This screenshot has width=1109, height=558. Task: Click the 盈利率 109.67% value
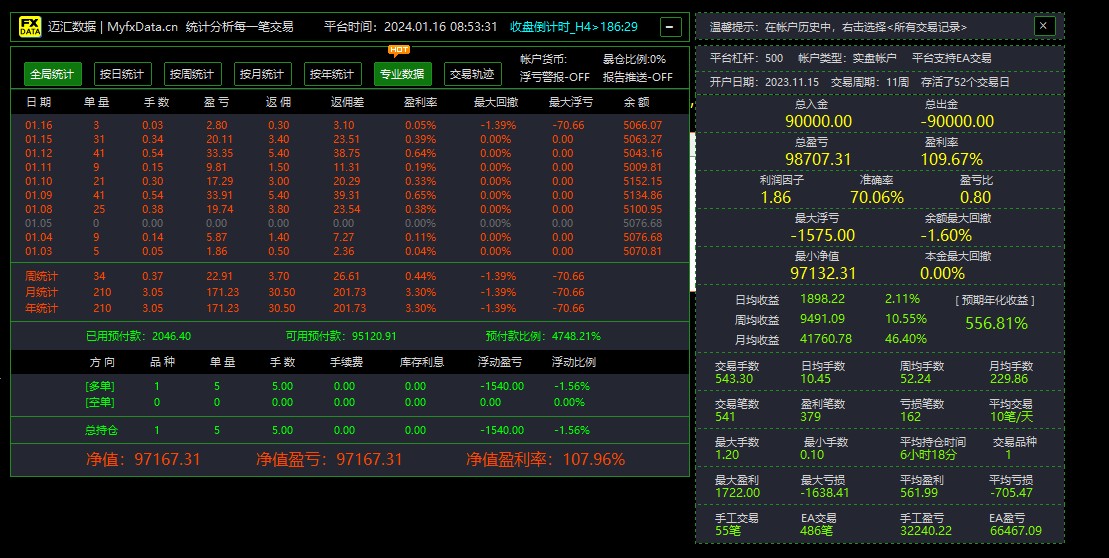coord(951,159)
